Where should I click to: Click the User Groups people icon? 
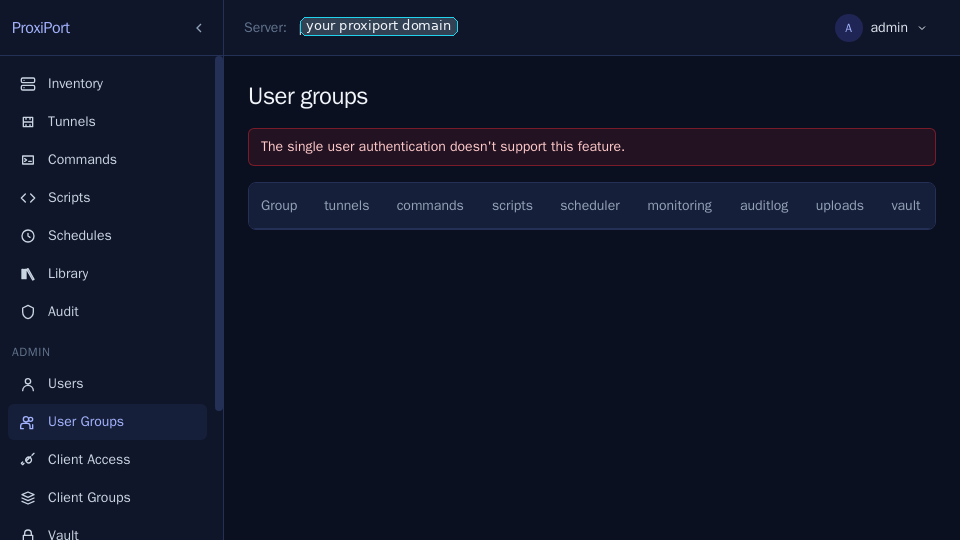coord(28,422)
